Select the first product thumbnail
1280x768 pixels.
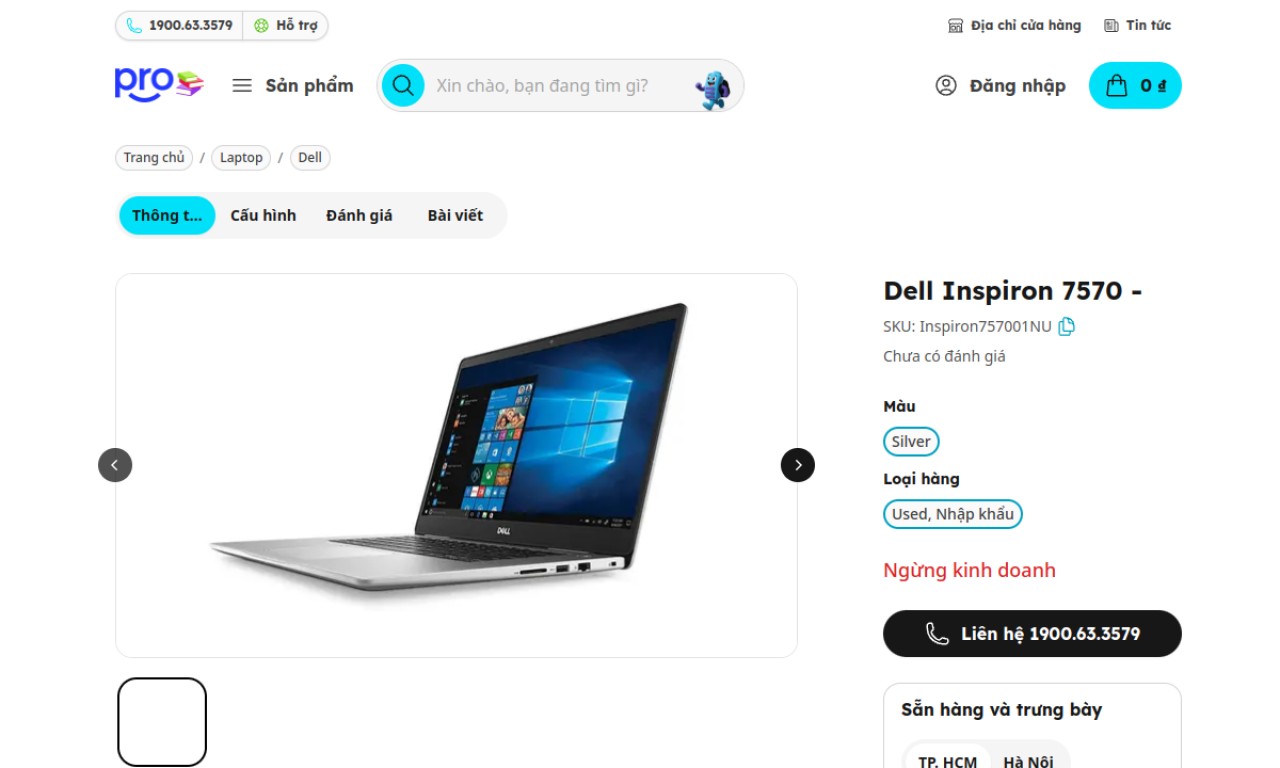pos(162,722)
